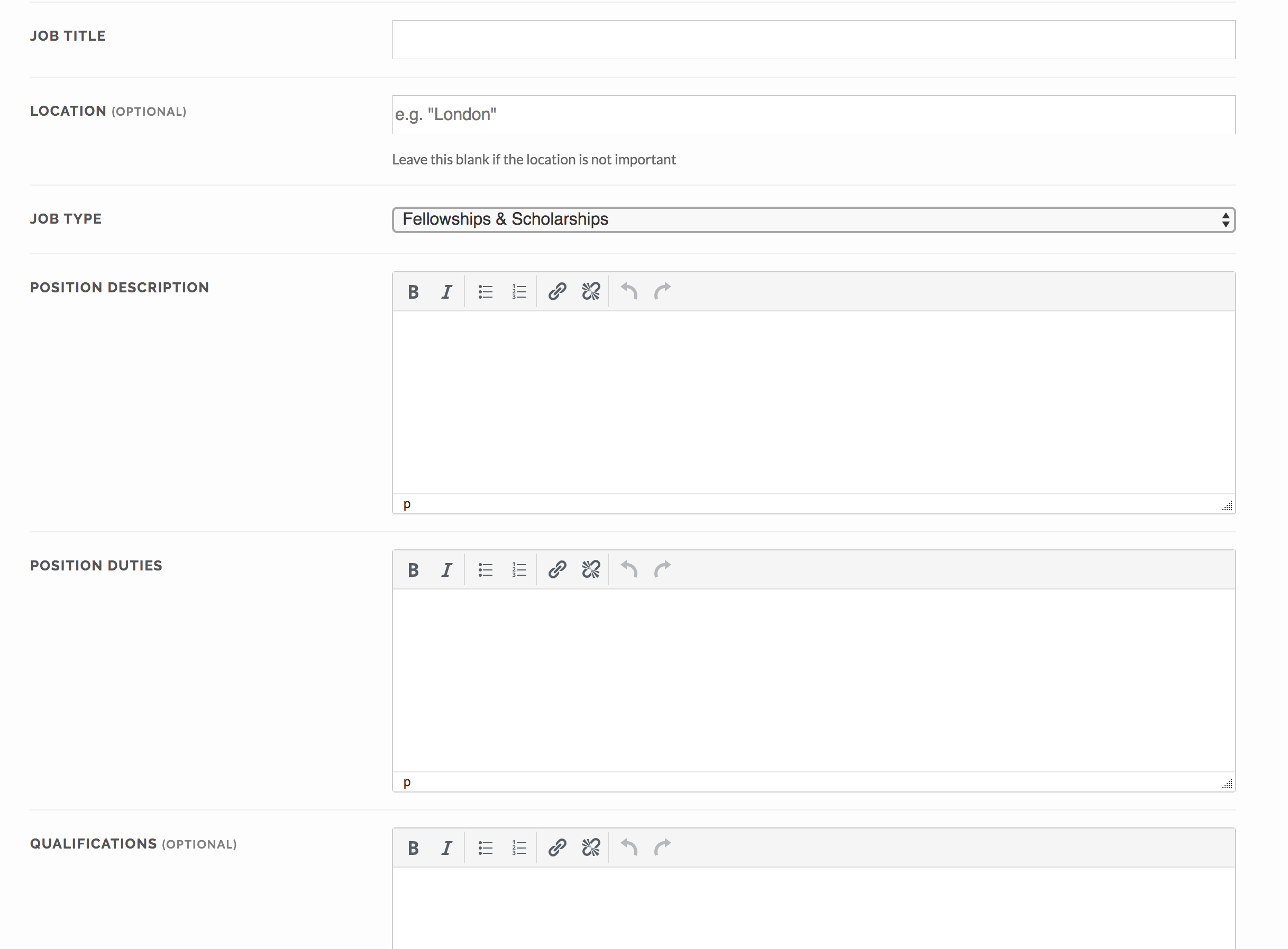
Task: Remove link in Position Duties editor
Action: (591, 570)
